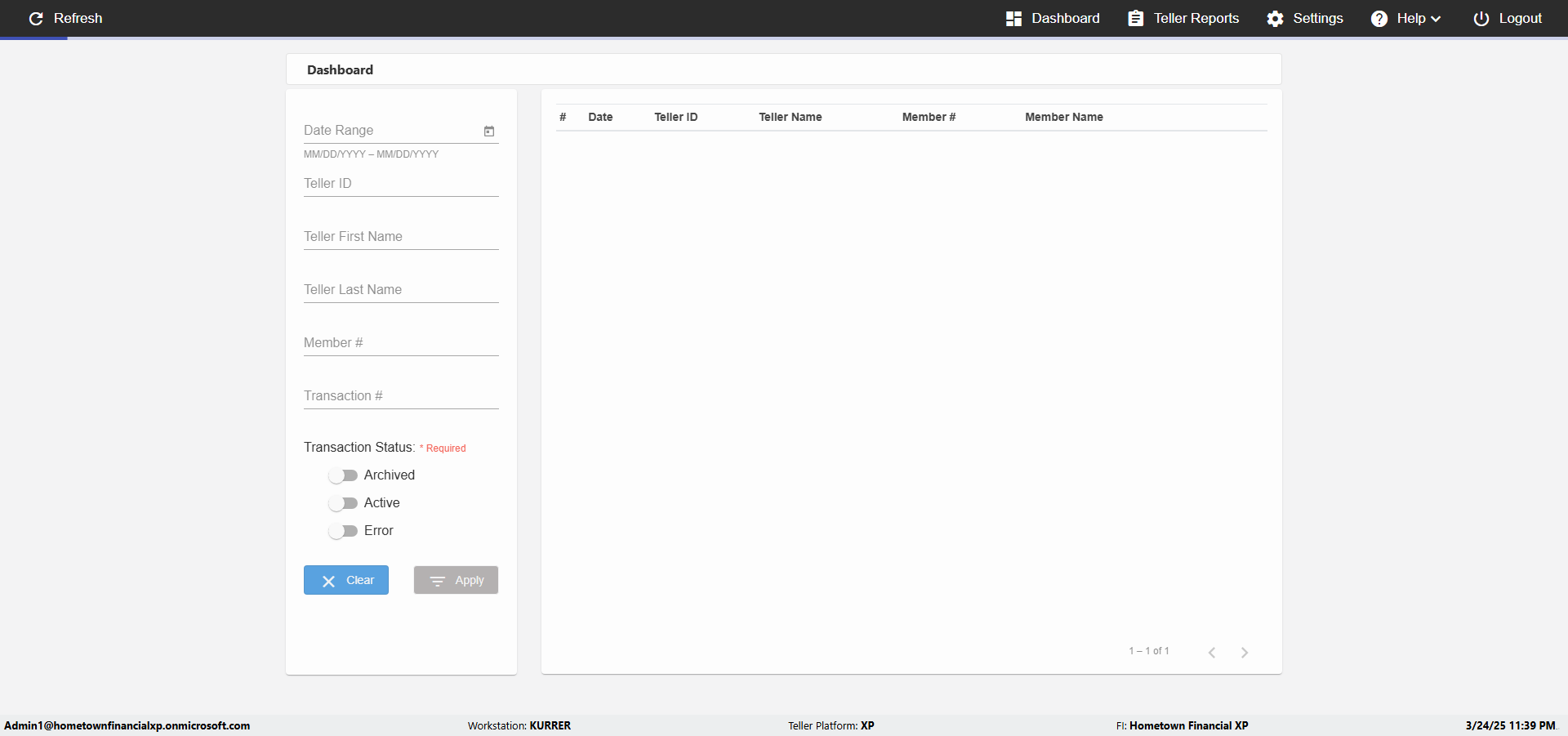
Task: Open Teller Reports from the navbar
Action: 1183,18
